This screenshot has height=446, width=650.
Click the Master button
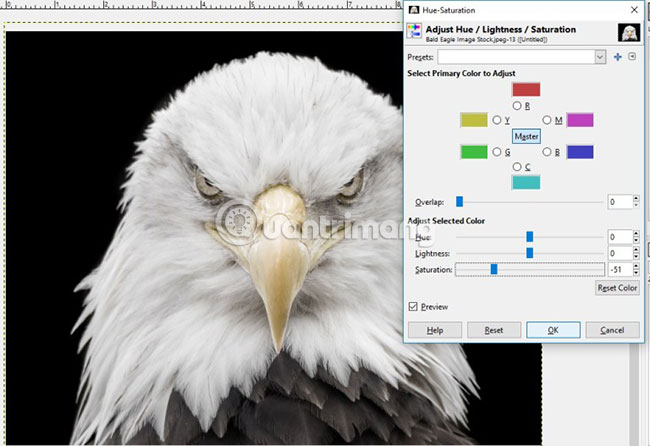point(526,136)
